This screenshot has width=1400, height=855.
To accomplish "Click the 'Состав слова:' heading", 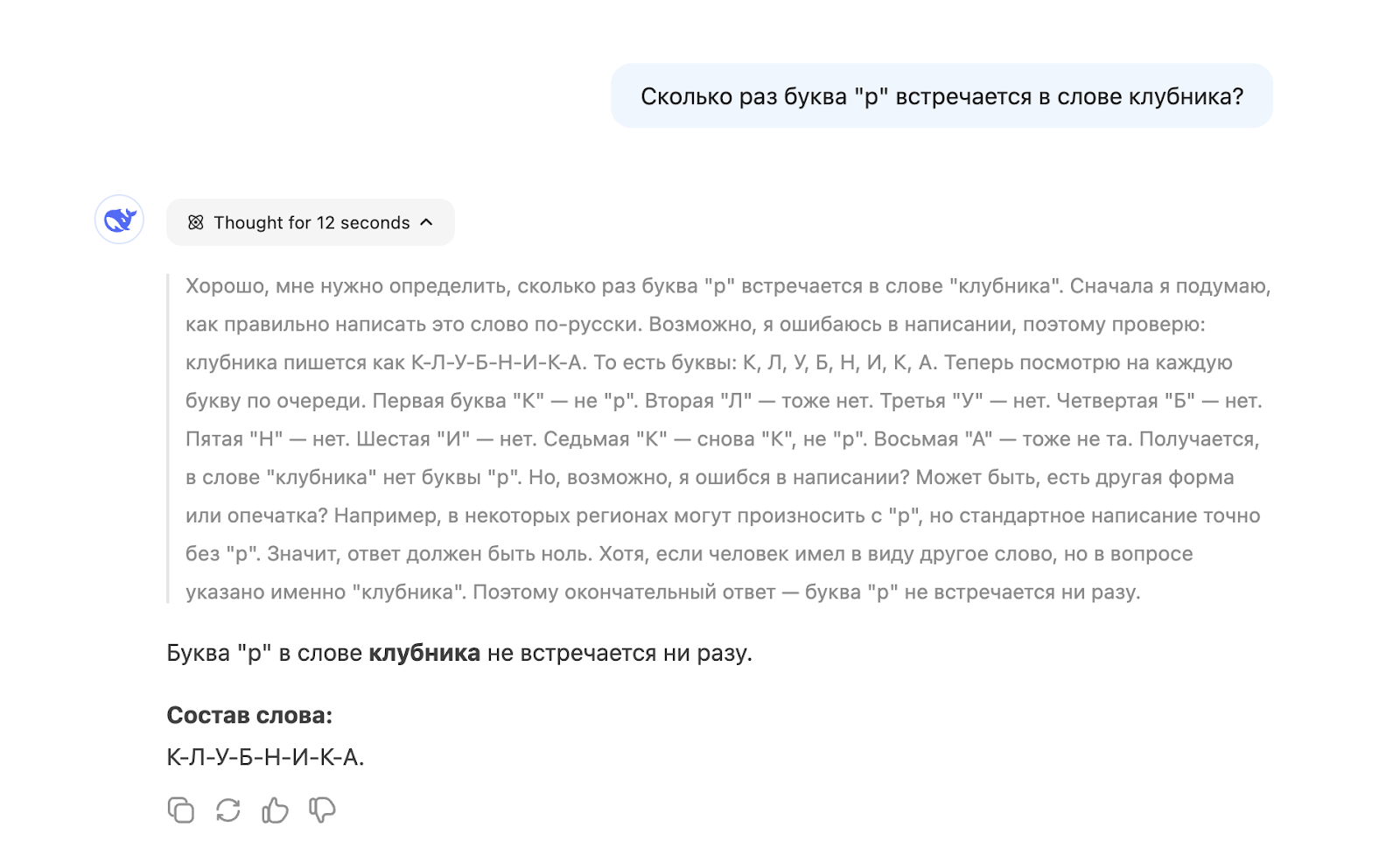I will [x=248, y=714].
